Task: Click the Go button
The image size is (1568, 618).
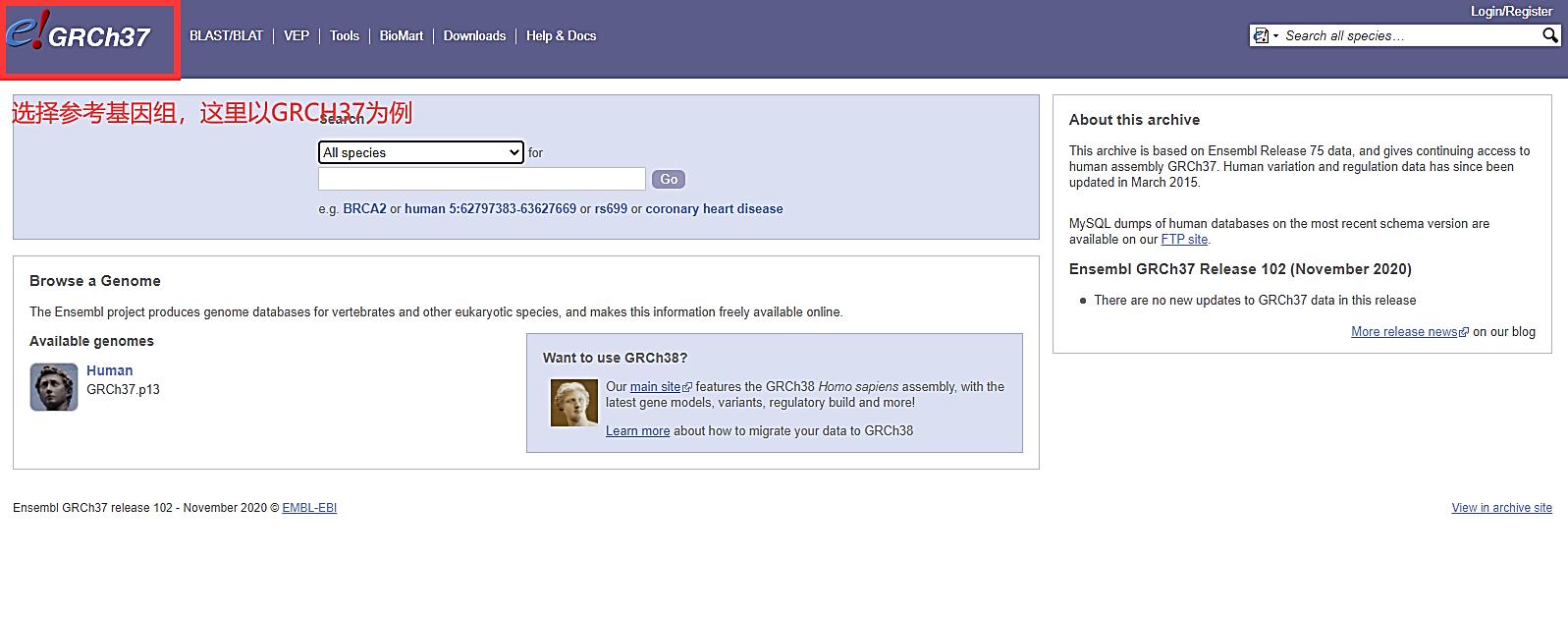Action: pyautogui.click(x=669, y=179)
